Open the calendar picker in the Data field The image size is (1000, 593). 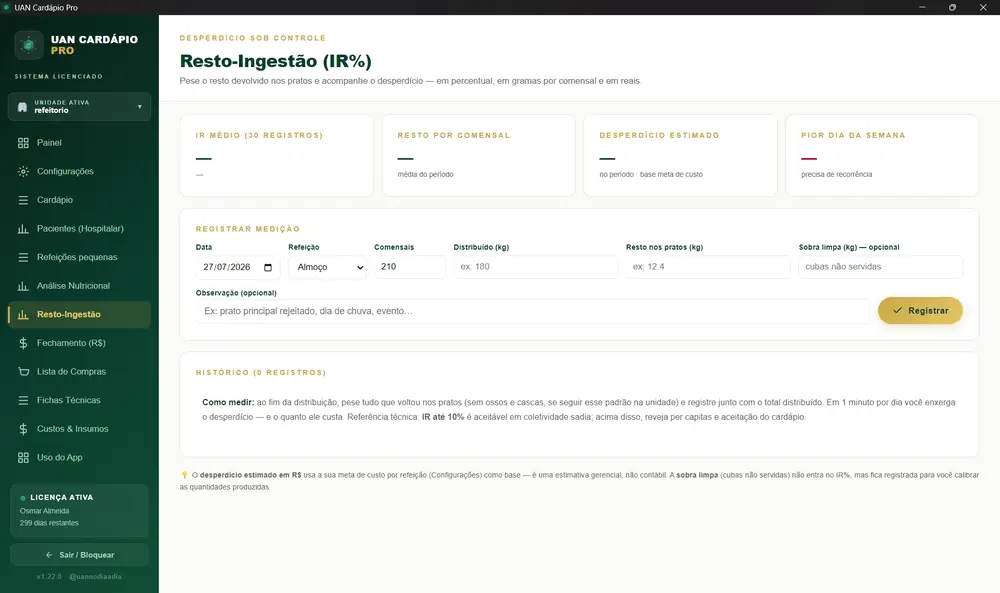point(268,267)
